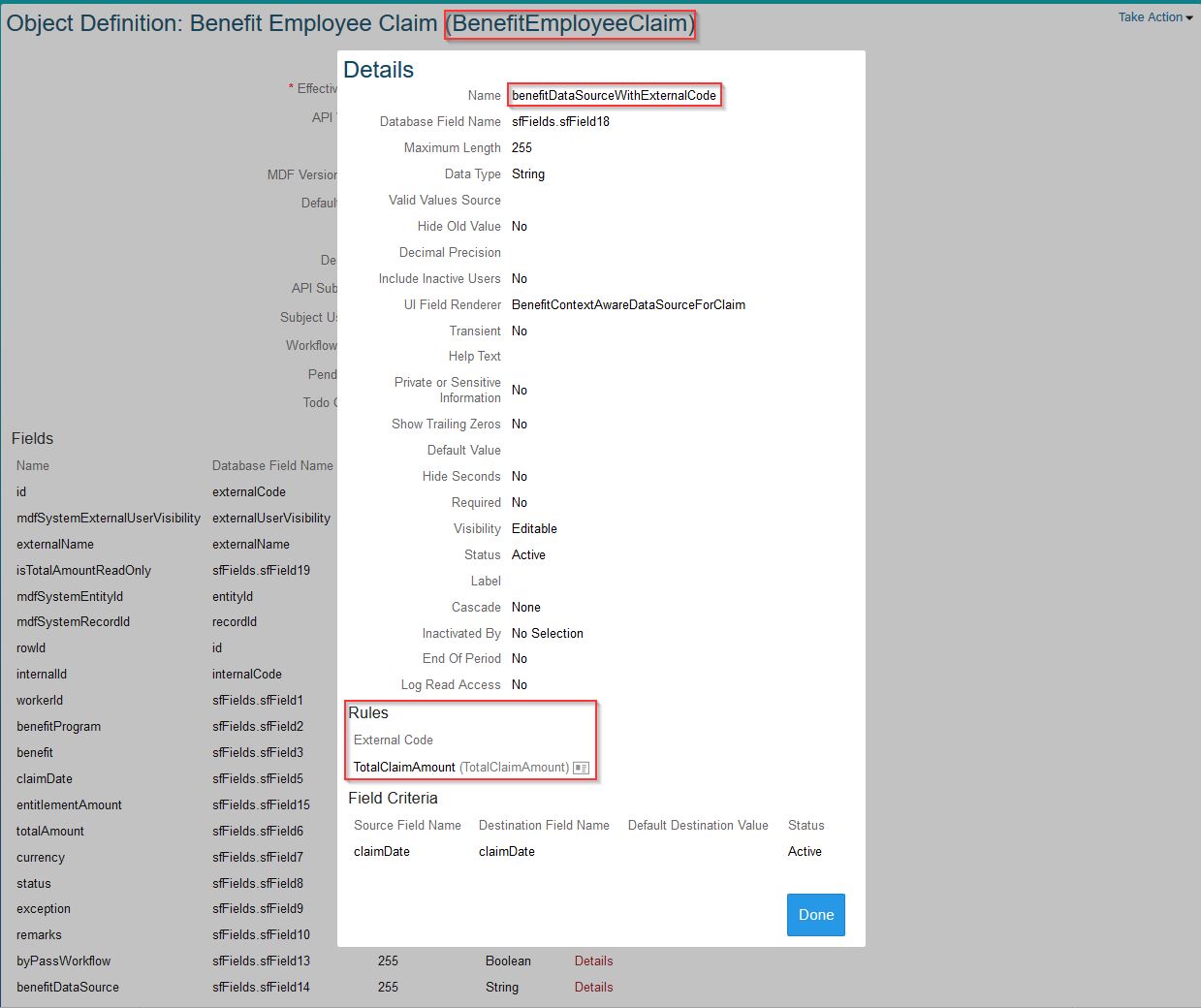Click the Inactivated By value No Selection
This screenshot has width=1201, height=1008.
[548, 633]
